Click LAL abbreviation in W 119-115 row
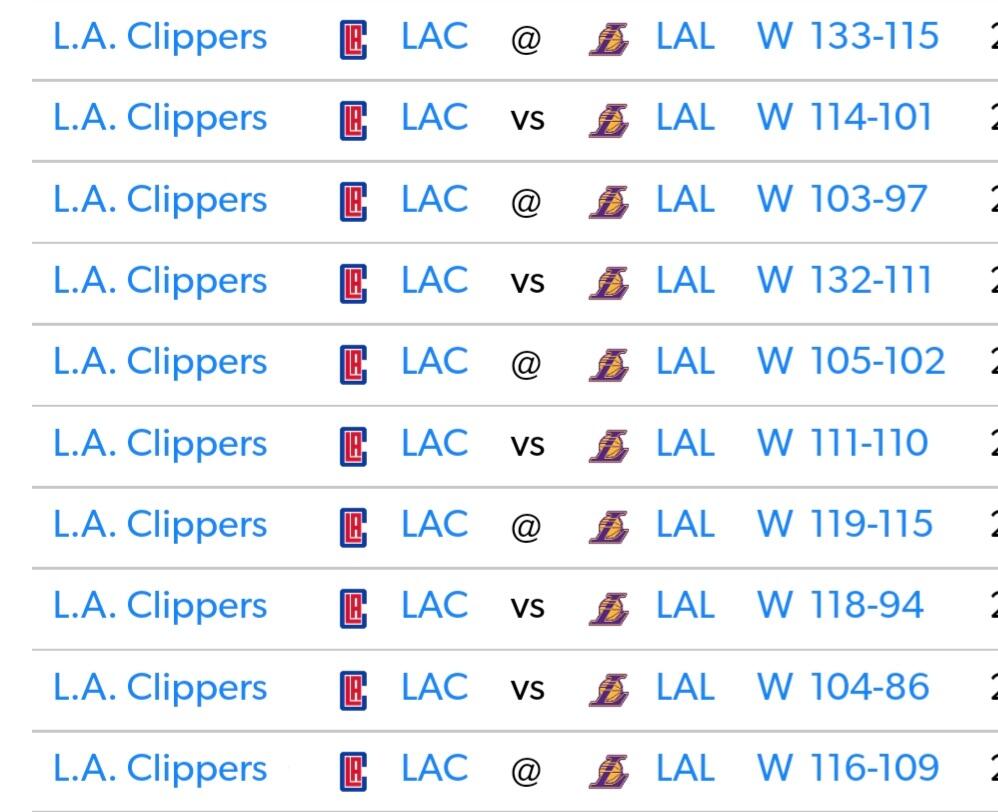The height and width of the screenshot is (812, 998). coord(685,524)
